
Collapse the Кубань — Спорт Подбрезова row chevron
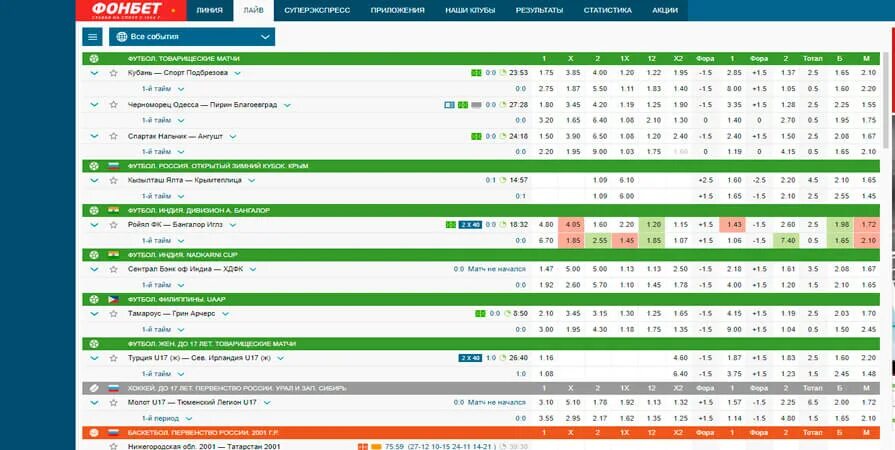(x=94, y=73)
